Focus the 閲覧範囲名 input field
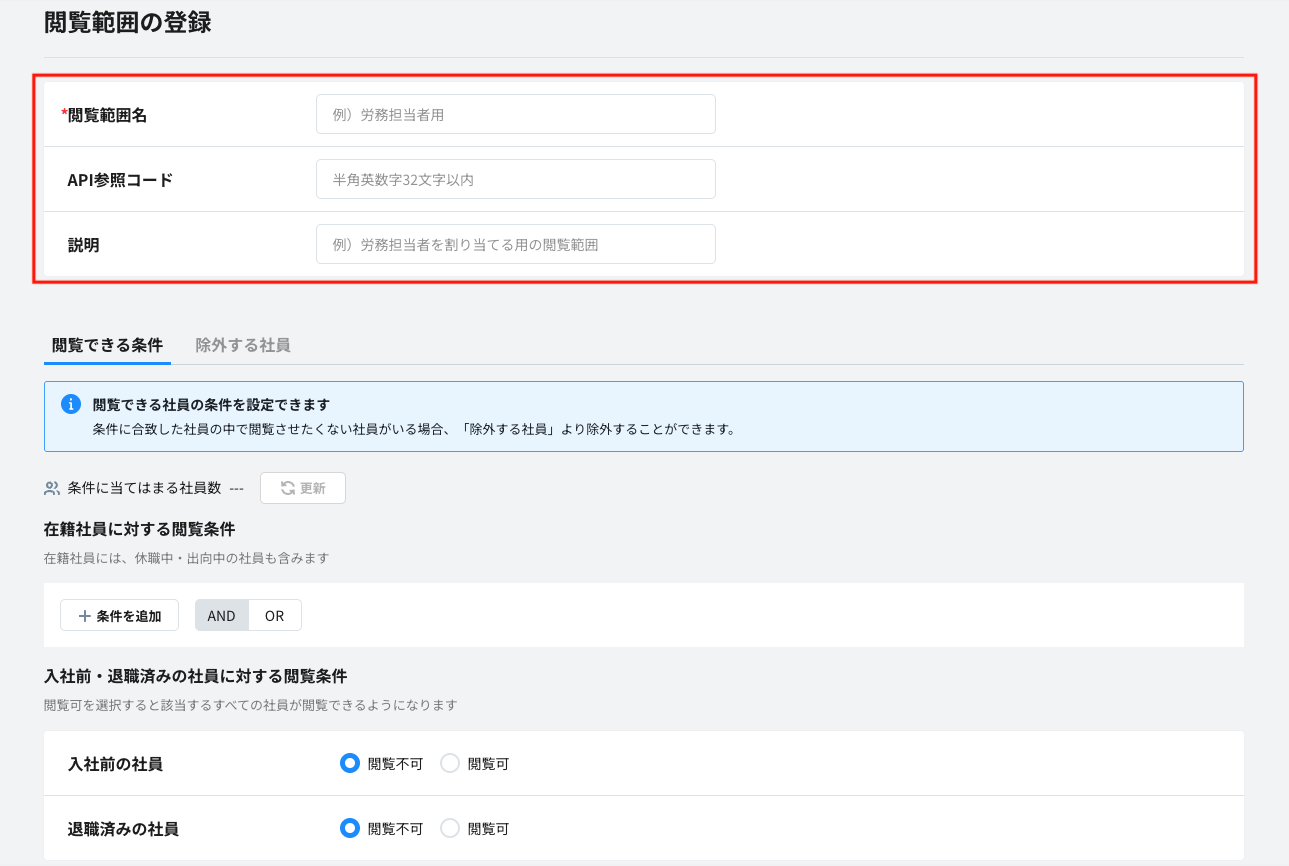1289x866 pixels. (x=515, y=115)
